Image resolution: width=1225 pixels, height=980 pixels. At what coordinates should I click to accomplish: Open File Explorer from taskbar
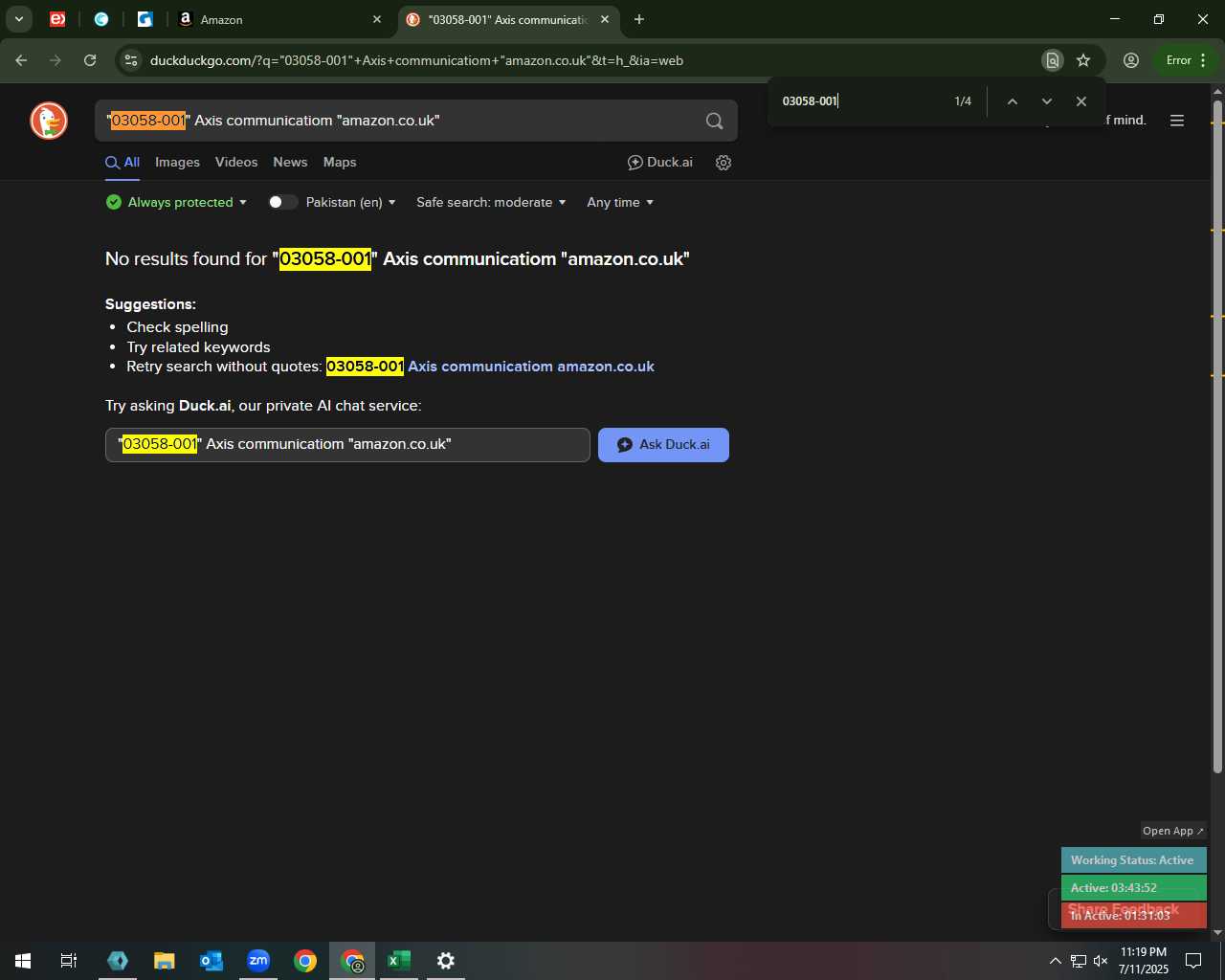click(x=165, y=961)
